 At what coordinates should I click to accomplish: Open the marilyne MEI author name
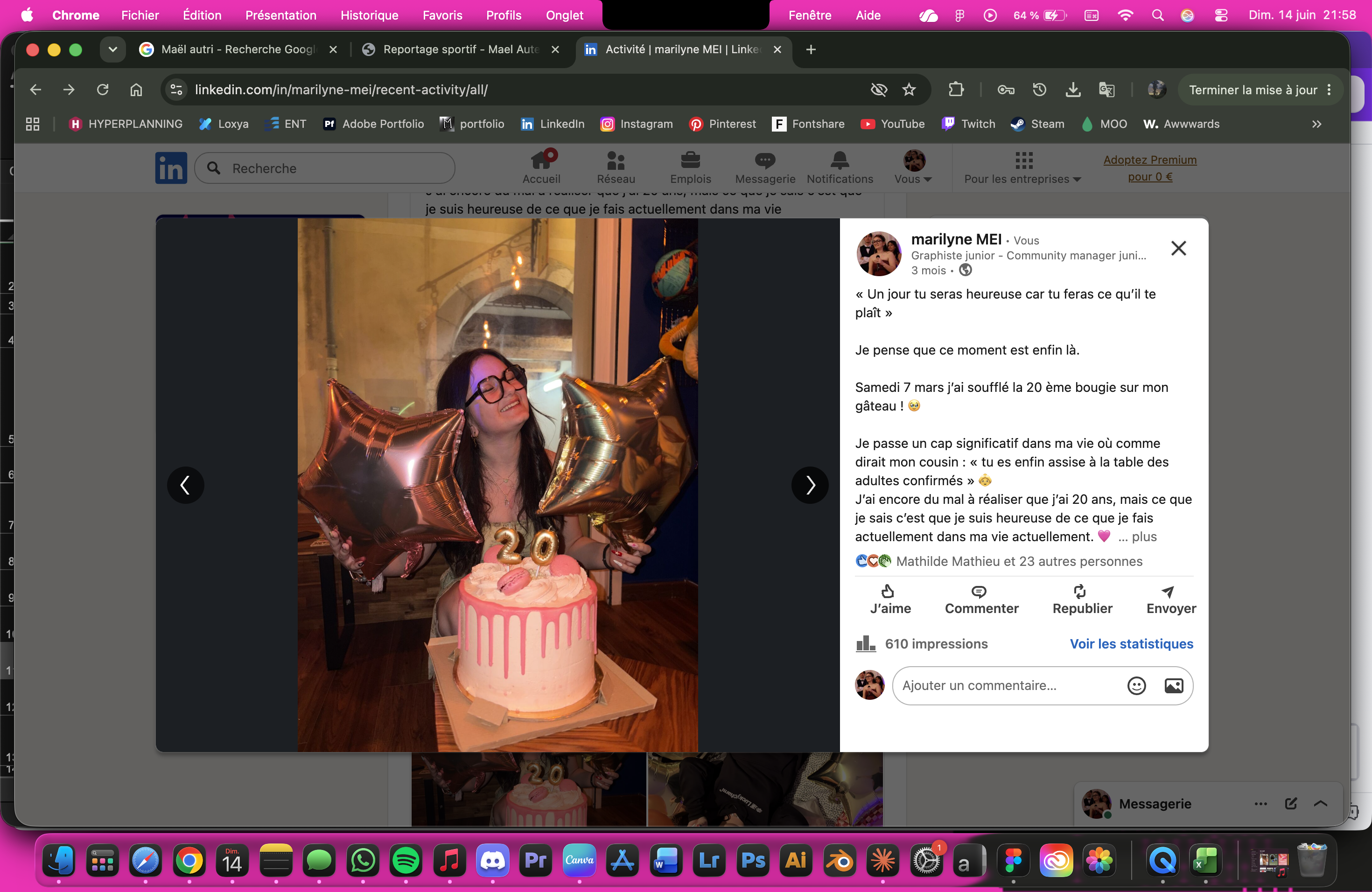pos(956,239)
